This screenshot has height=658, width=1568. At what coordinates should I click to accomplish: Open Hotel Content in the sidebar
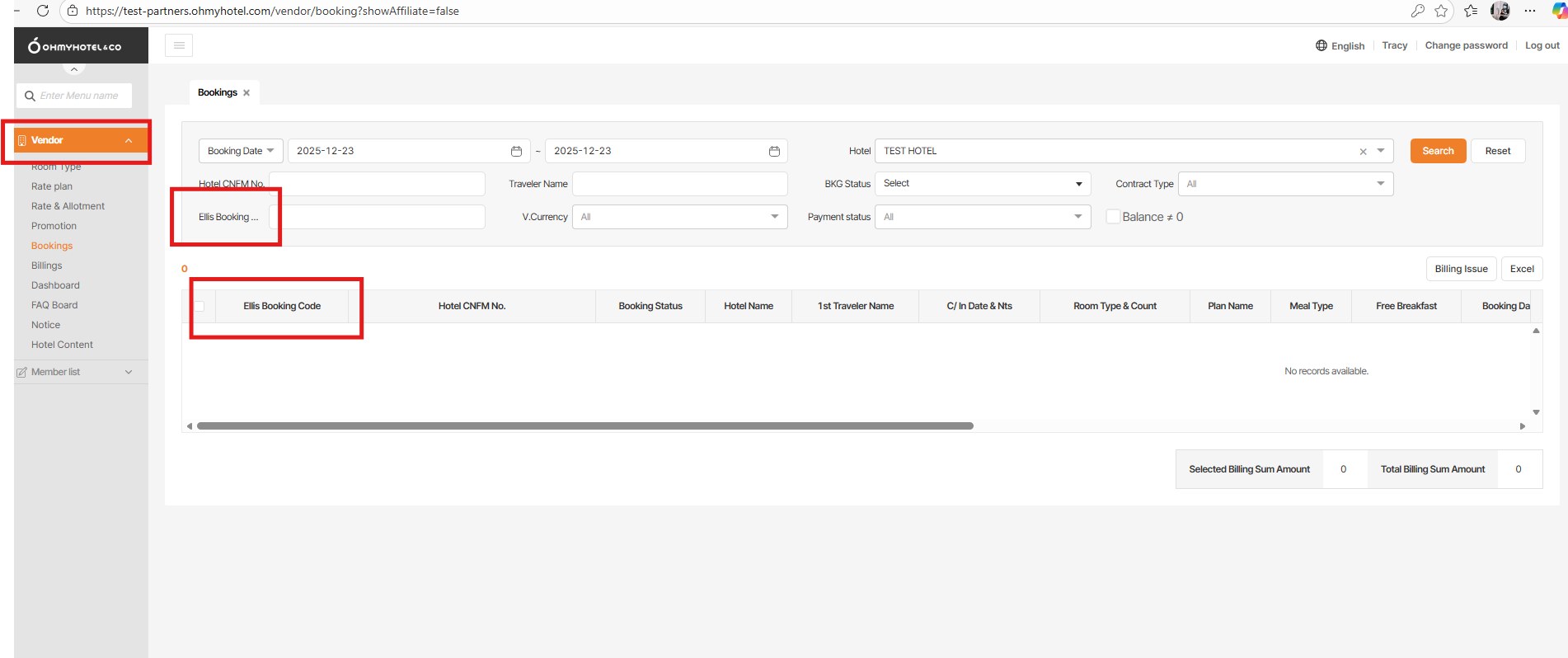pyautogui.click(x=62, y=345)
